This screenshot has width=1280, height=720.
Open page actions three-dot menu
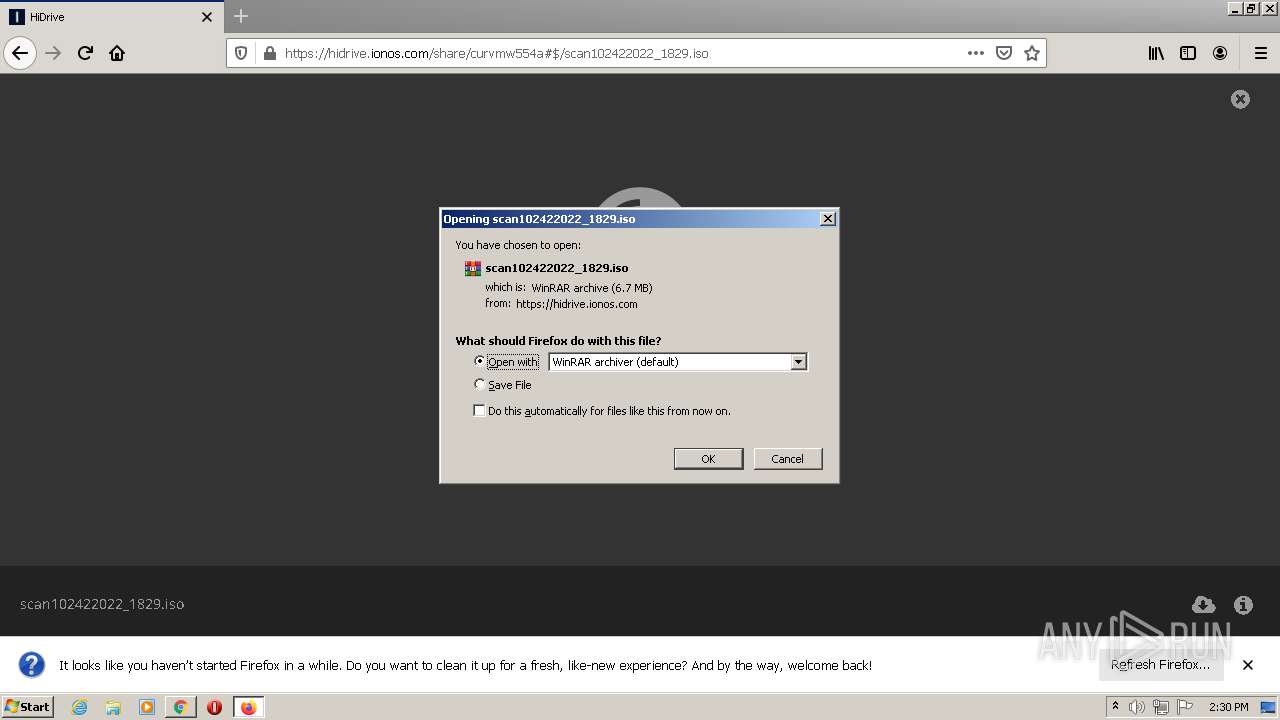[x=976, y=53]
